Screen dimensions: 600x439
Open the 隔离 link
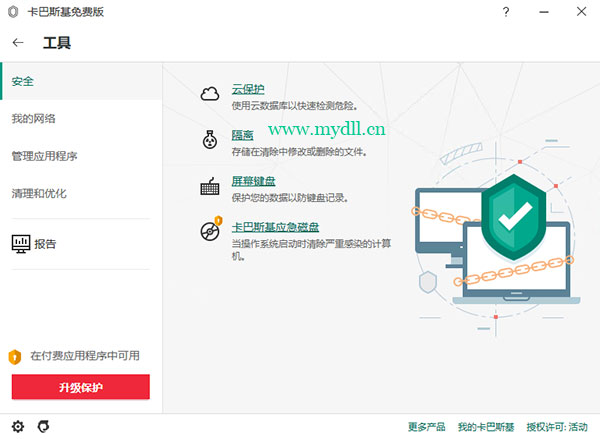pyautogui.click(x=243, y=135)
